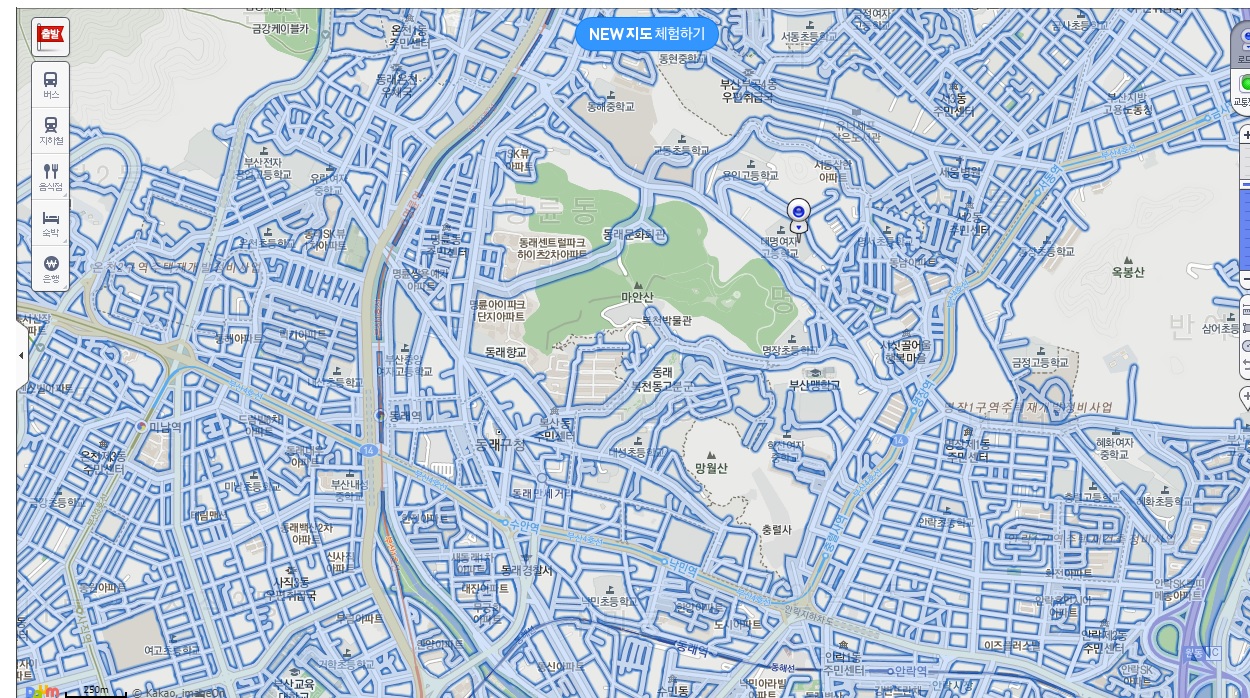Zoom out with the minus button
The height and width of the screenshot is (698, 1250).
click(1245, 279)
